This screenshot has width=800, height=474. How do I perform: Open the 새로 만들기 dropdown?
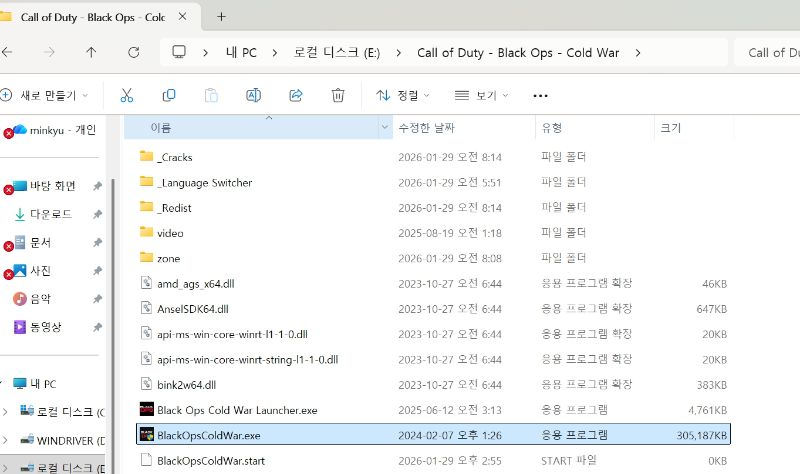46,96
